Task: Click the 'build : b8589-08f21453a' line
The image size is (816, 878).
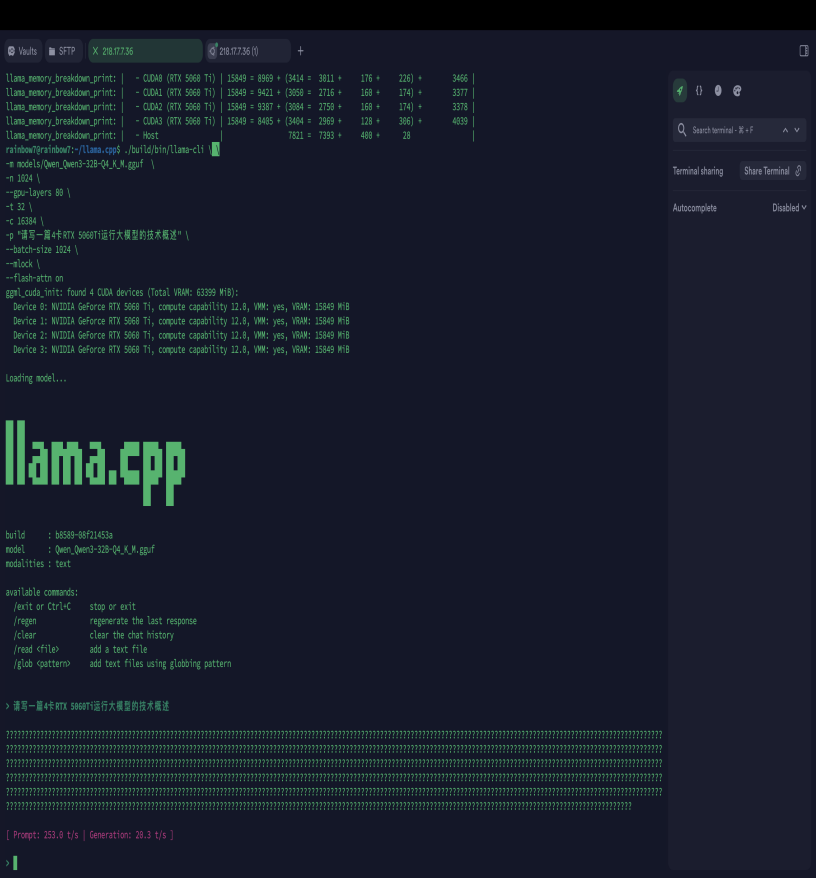Action: tap(59, 535)
